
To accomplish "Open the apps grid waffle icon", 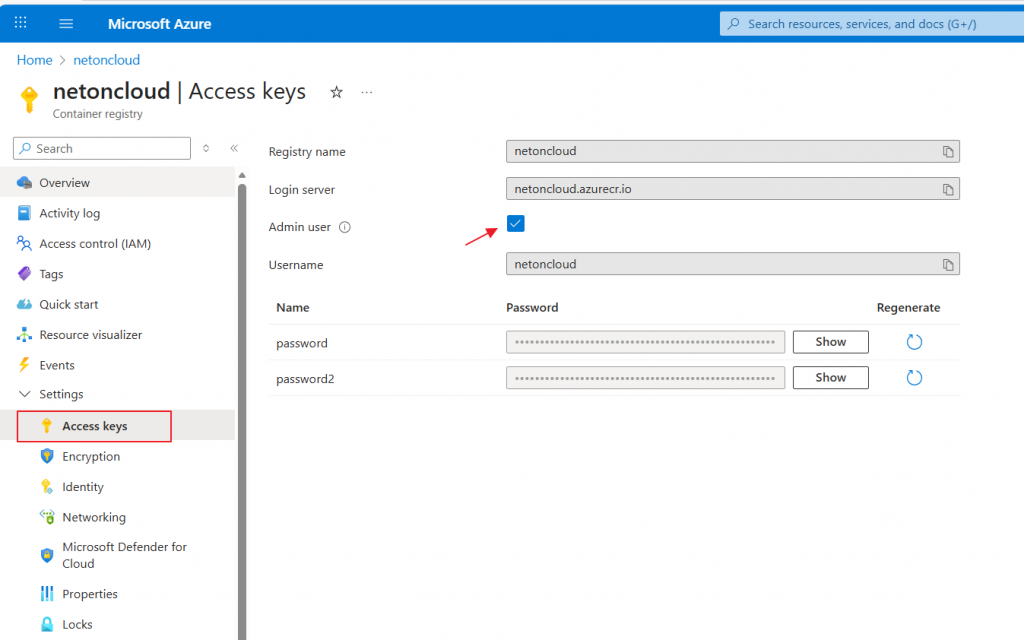I will [21, 23].
